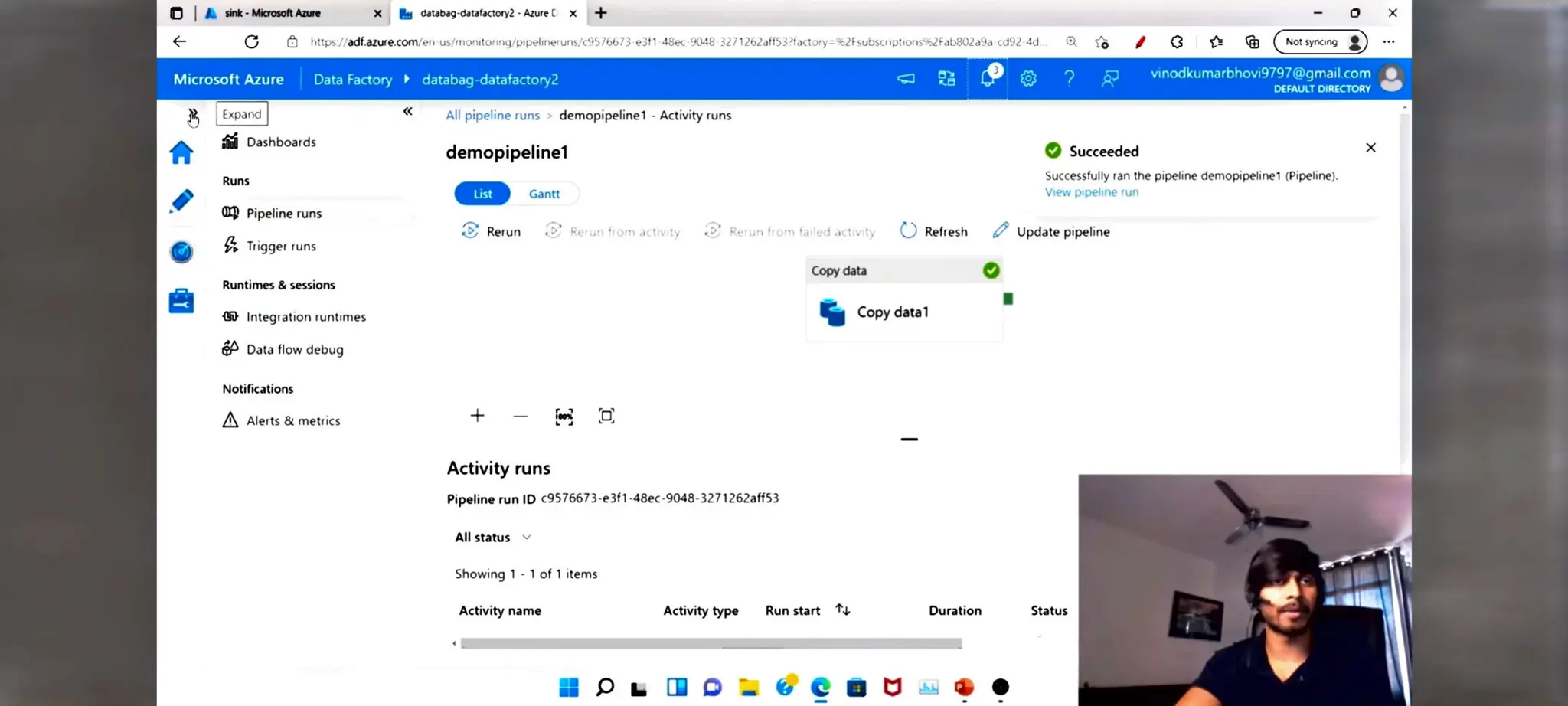1568x706 pixels.
Task: Open Azure announcements megaphone icon
Action: 906,78
